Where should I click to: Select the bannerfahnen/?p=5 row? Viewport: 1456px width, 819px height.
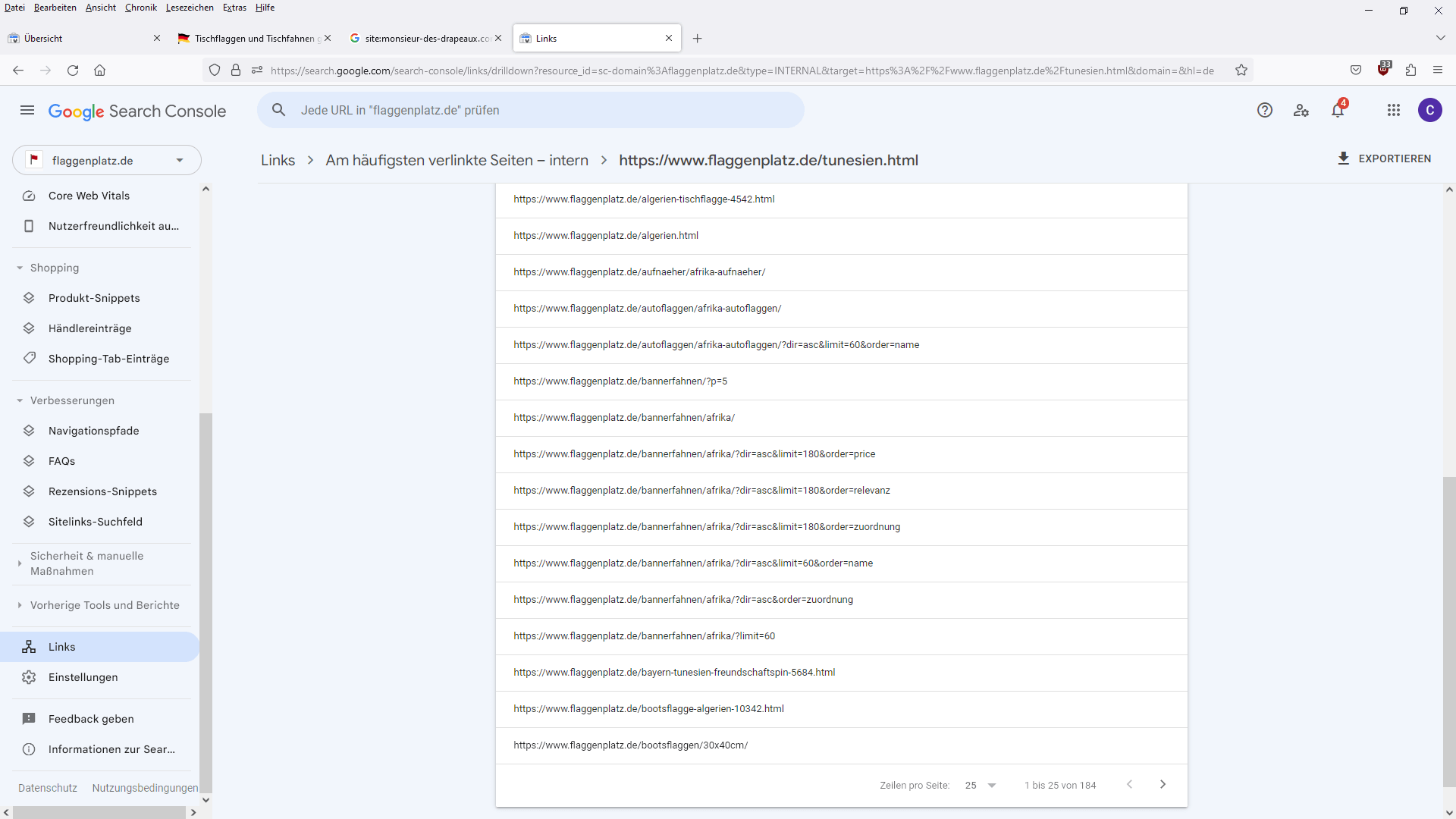[x=841, y=381]
